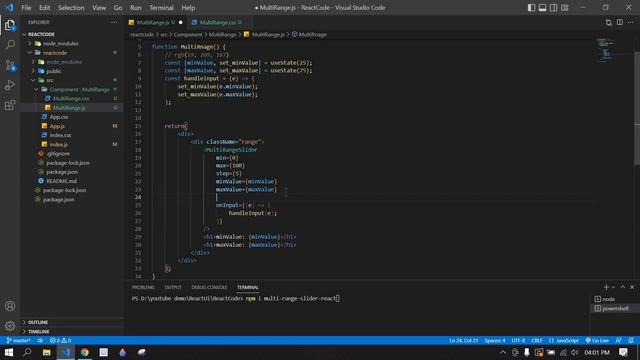Open the customize layout icon
This screenshot has width=640, height=360.
(x=564, y=8)
